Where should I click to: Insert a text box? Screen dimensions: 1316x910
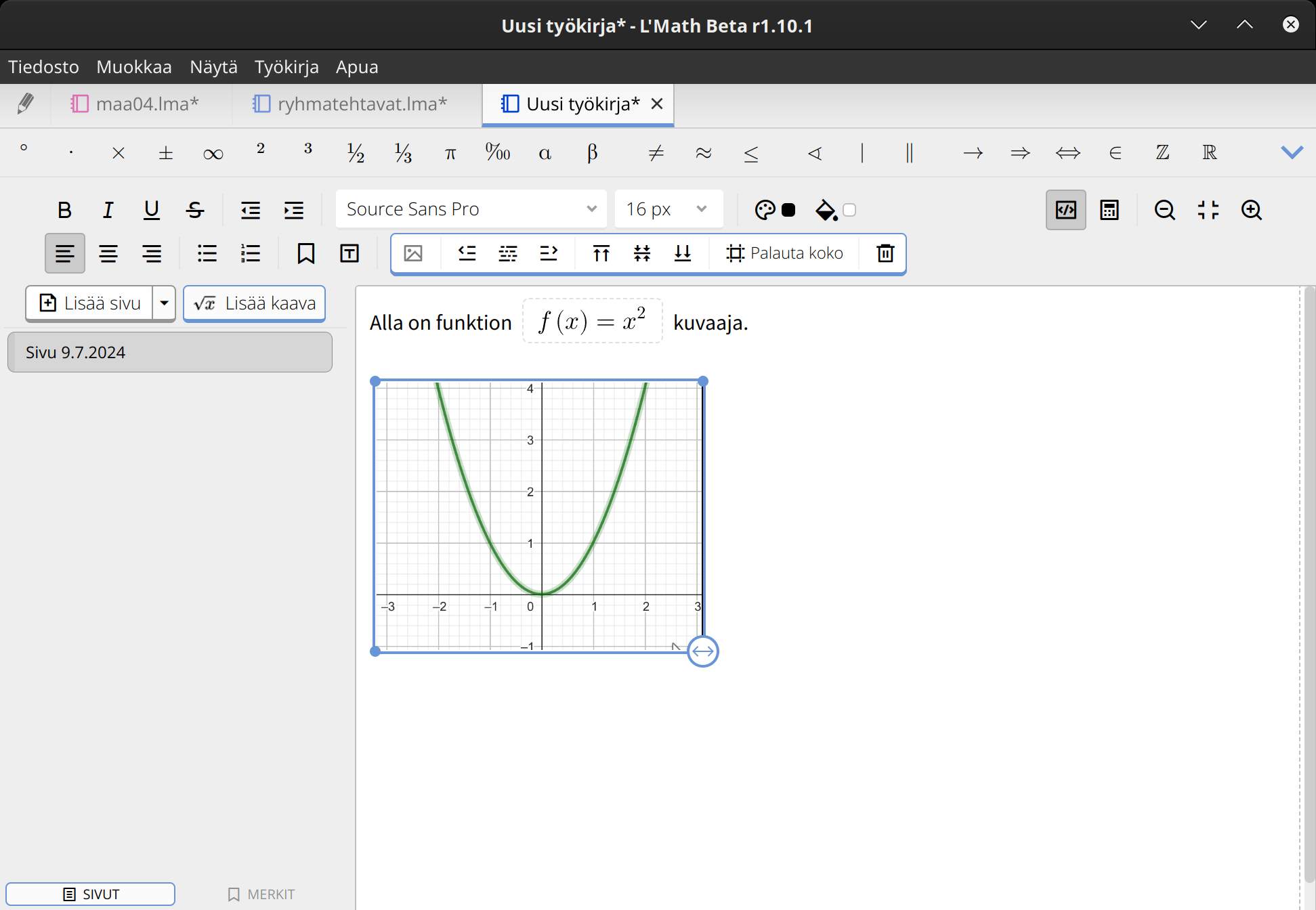[x=349, y=253]
